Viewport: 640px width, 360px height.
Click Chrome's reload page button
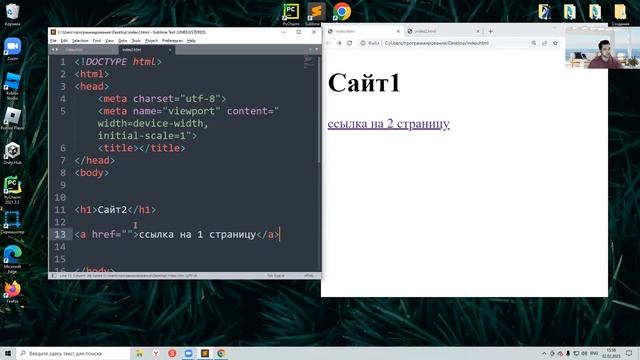(350, 43)
